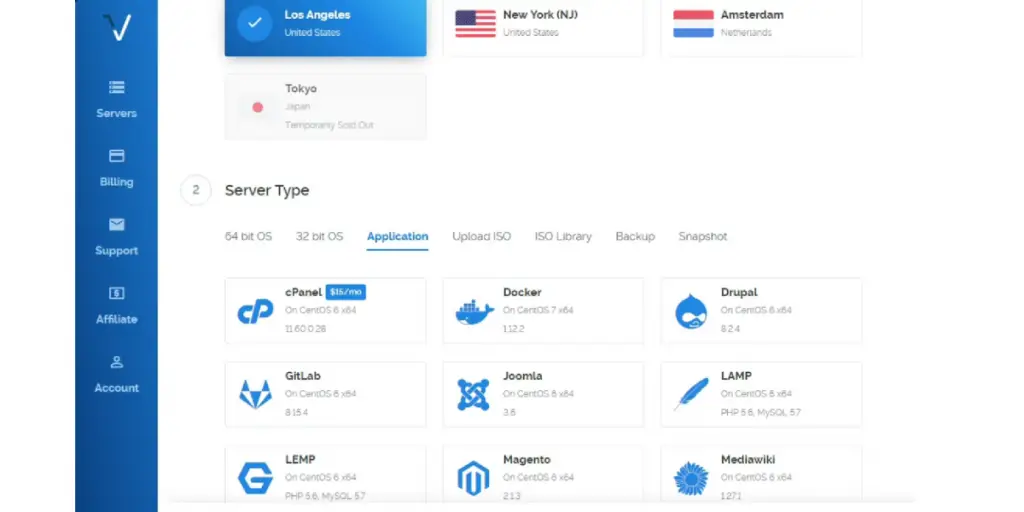Open the Support envelope icon
This screenshot has width=1024, height=512.
117,224
